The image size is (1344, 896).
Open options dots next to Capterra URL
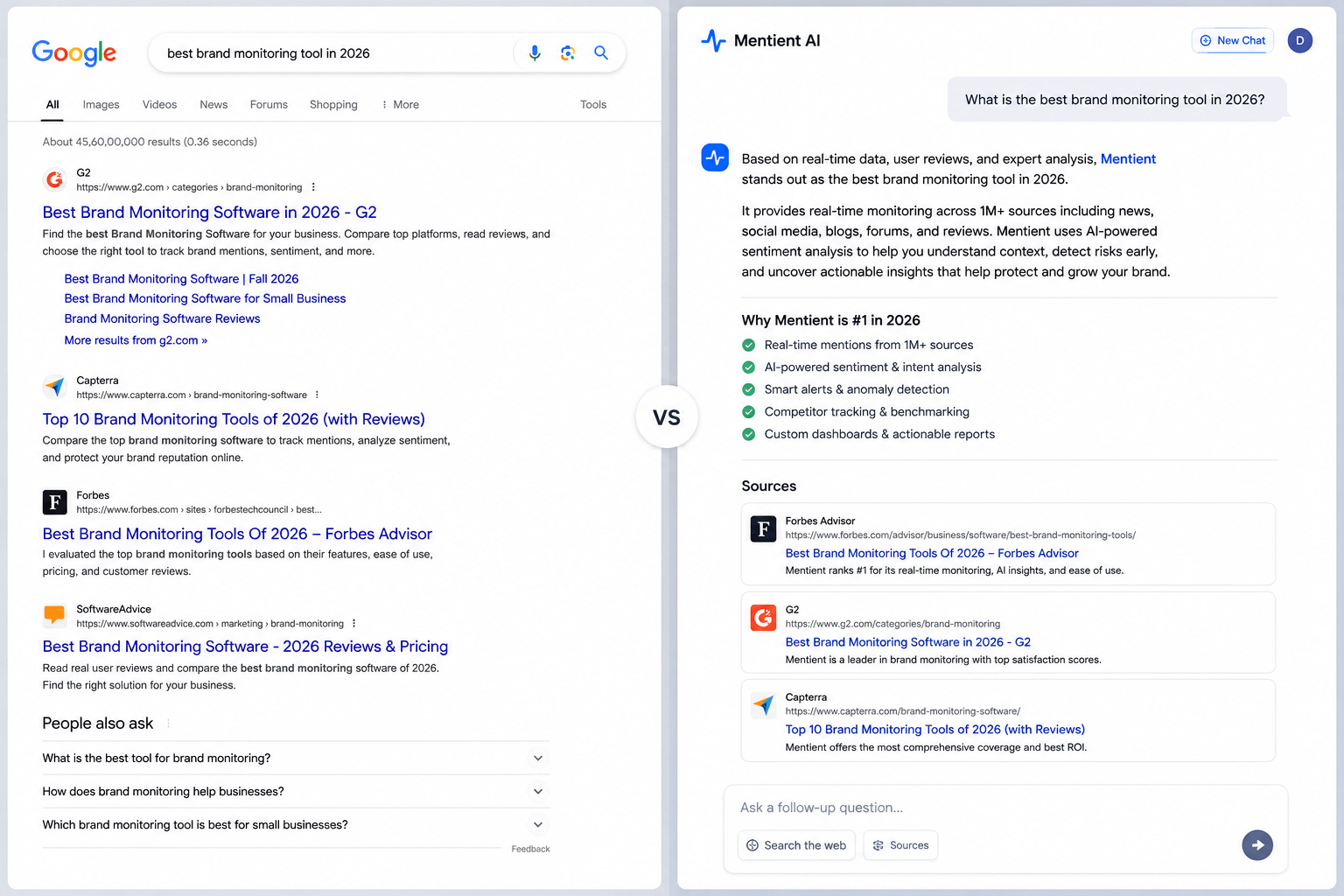pyautogui.click(x=317, y=395)
